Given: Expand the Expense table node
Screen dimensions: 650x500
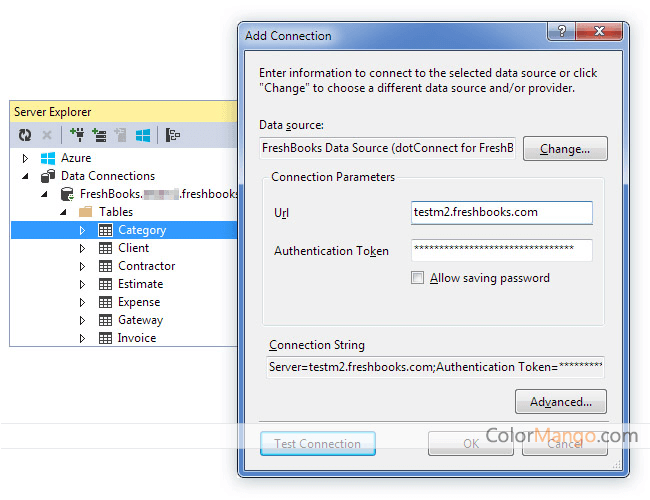Looking at the screenshot, I should pyautogui.click(x=82, y=302).
